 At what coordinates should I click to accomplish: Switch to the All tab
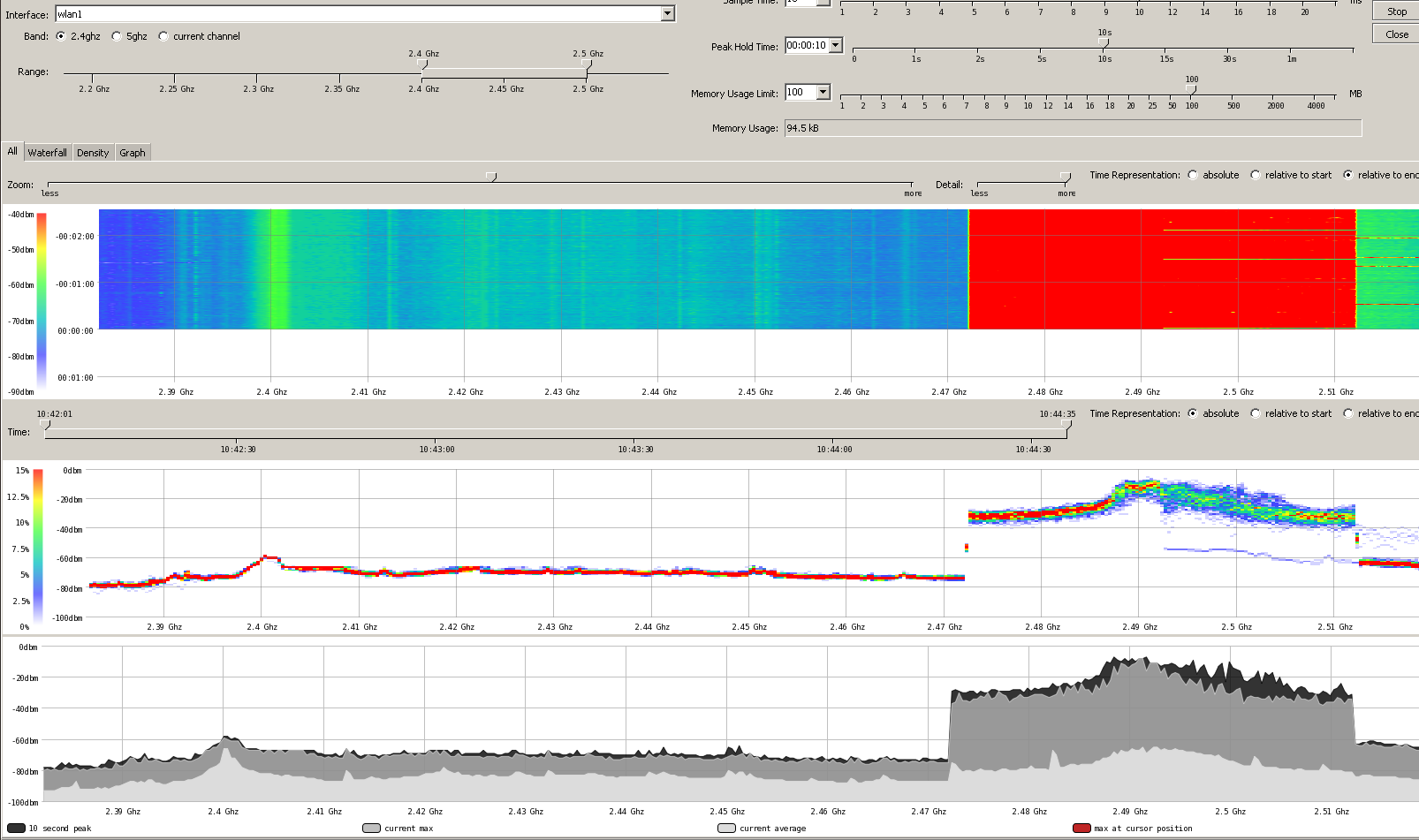(x=12, y=151)
